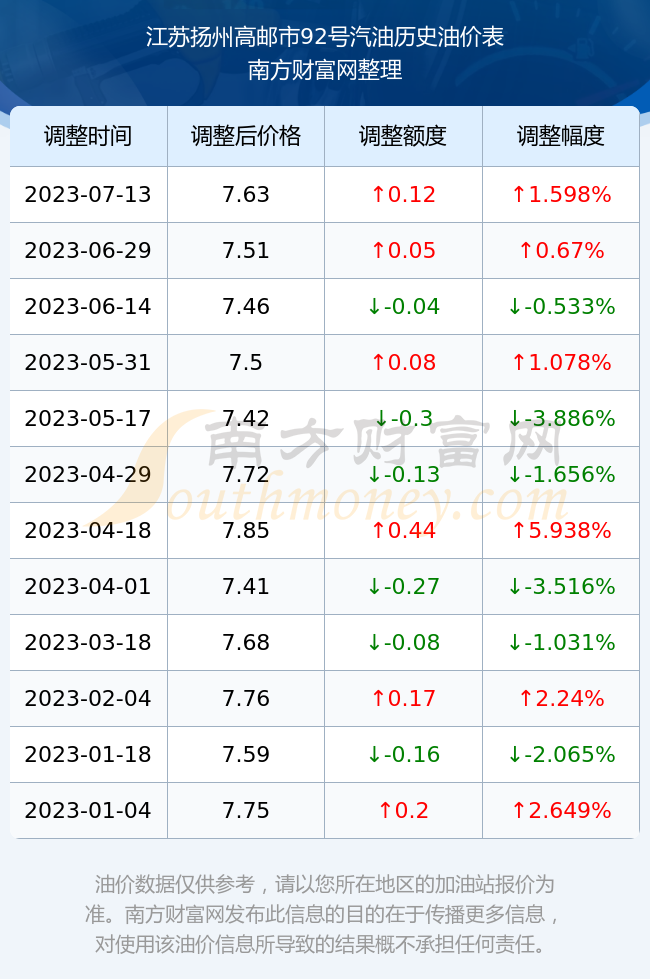Click the disclaimer text about 油价数据仅供参考
Image resolution: width=650 pixels, height=980 pixels.
coord(324,914)
